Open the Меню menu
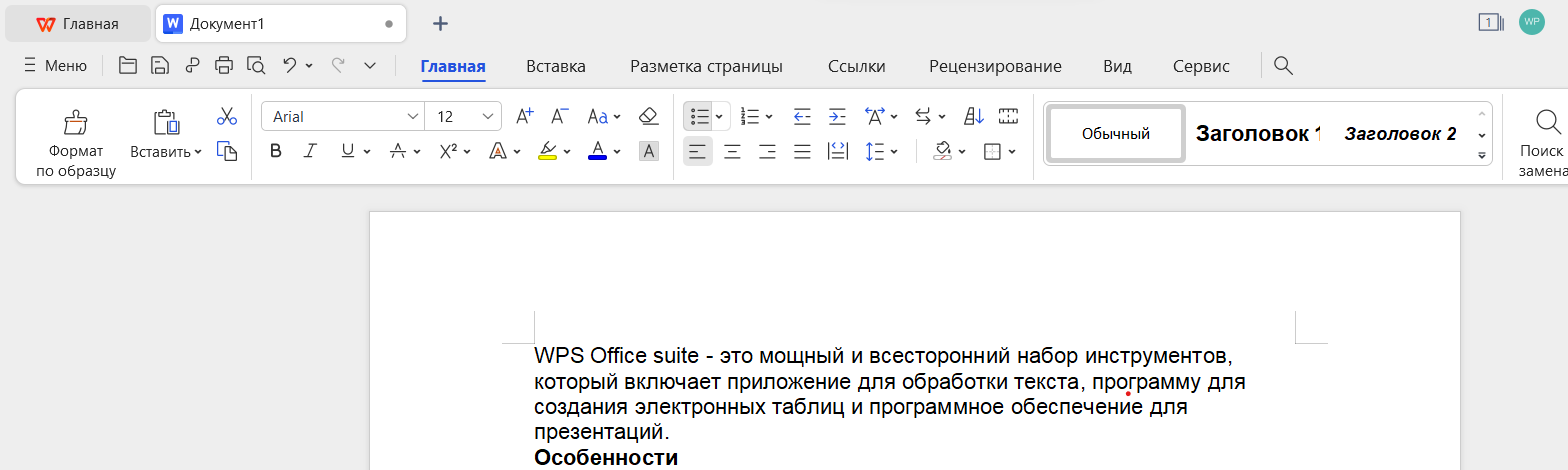Image resolution: width=1568 pixels, height=470 pixels. [55, 66]
